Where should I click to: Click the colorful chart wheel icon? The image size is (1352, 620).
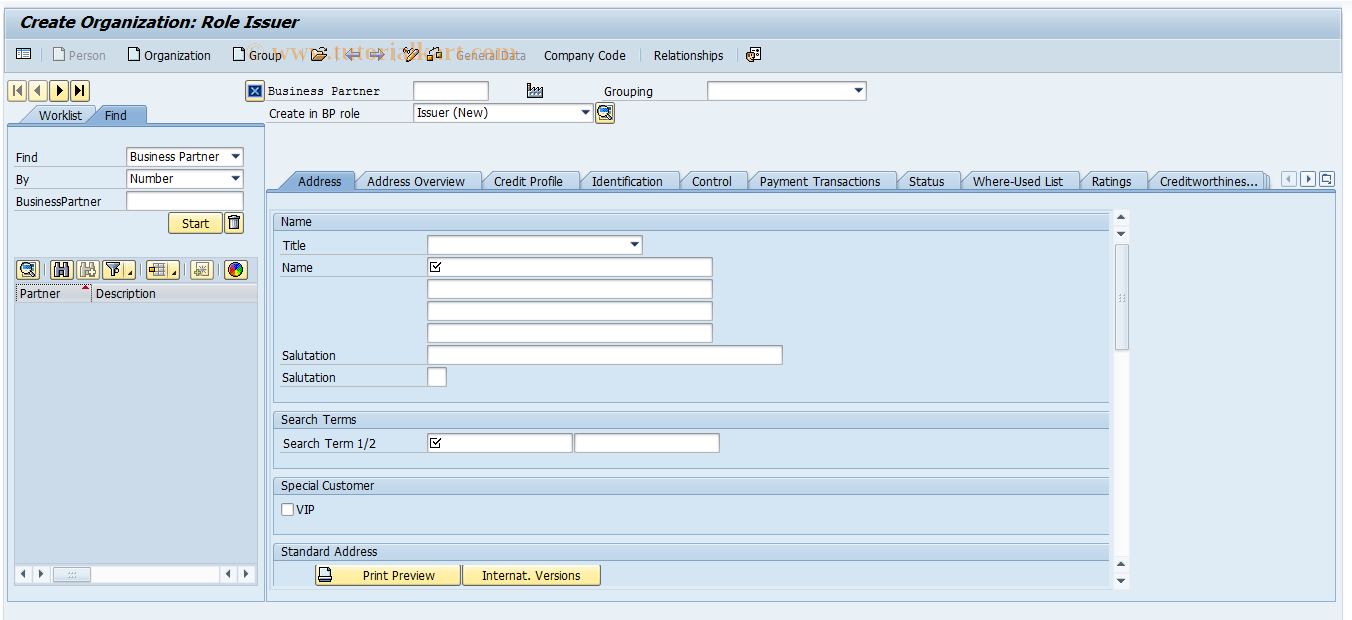pyautogui.click(x=235, y=270)
